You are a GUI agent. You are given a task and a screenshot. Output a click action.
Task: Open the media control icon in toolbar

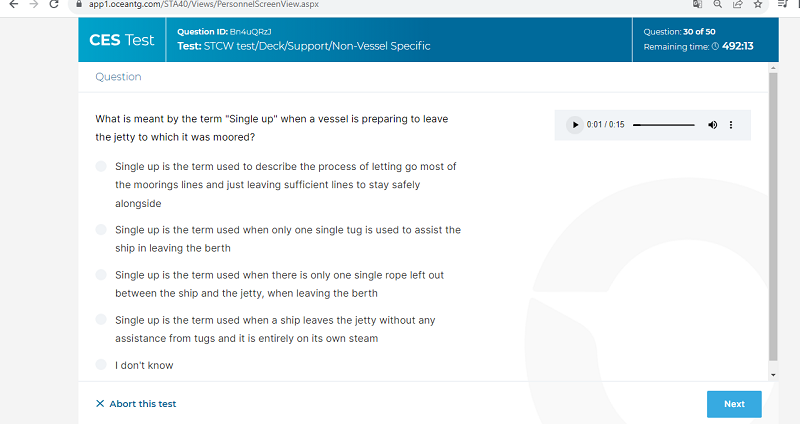783,4
